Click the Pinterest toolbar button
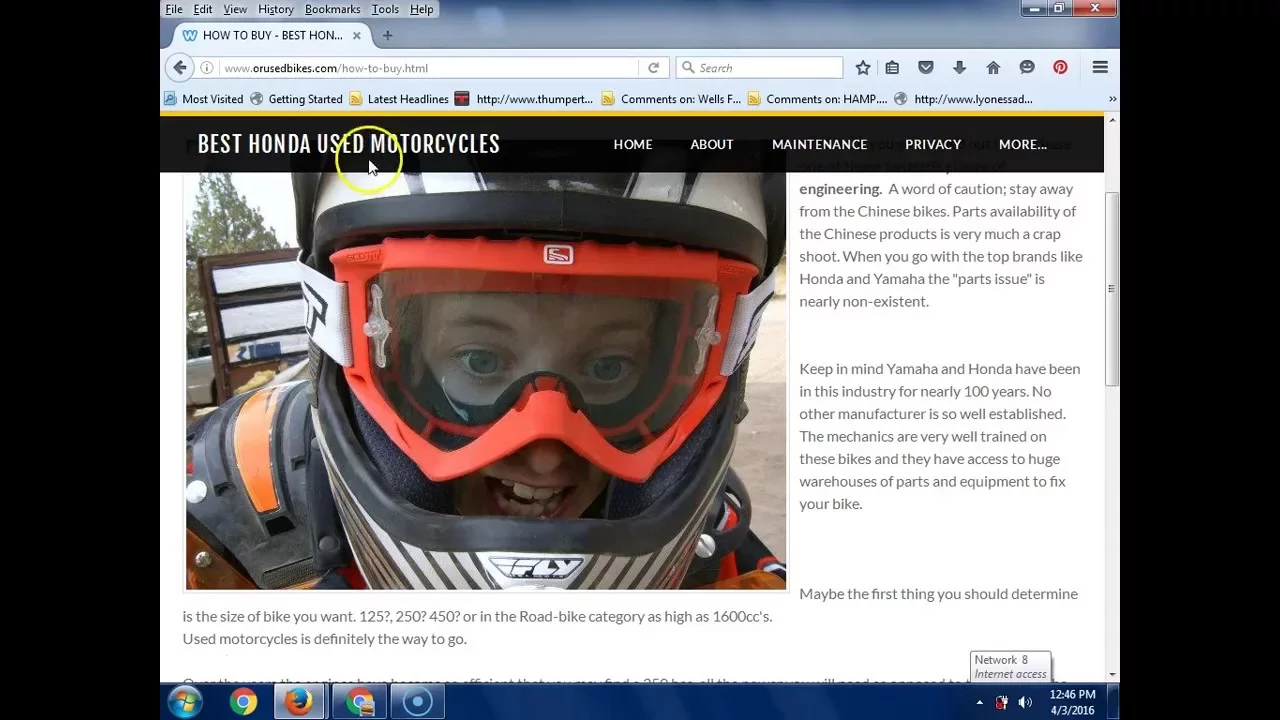 point(1060,68)
